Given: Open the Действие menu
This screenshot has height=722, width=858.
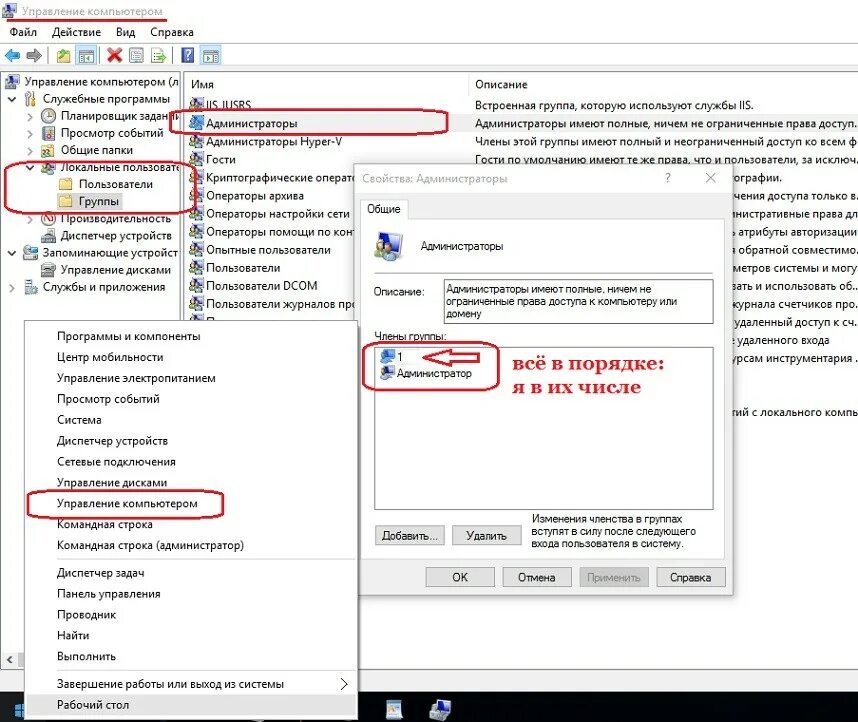Looking at the screenshot, I should [x=76, y=32].
